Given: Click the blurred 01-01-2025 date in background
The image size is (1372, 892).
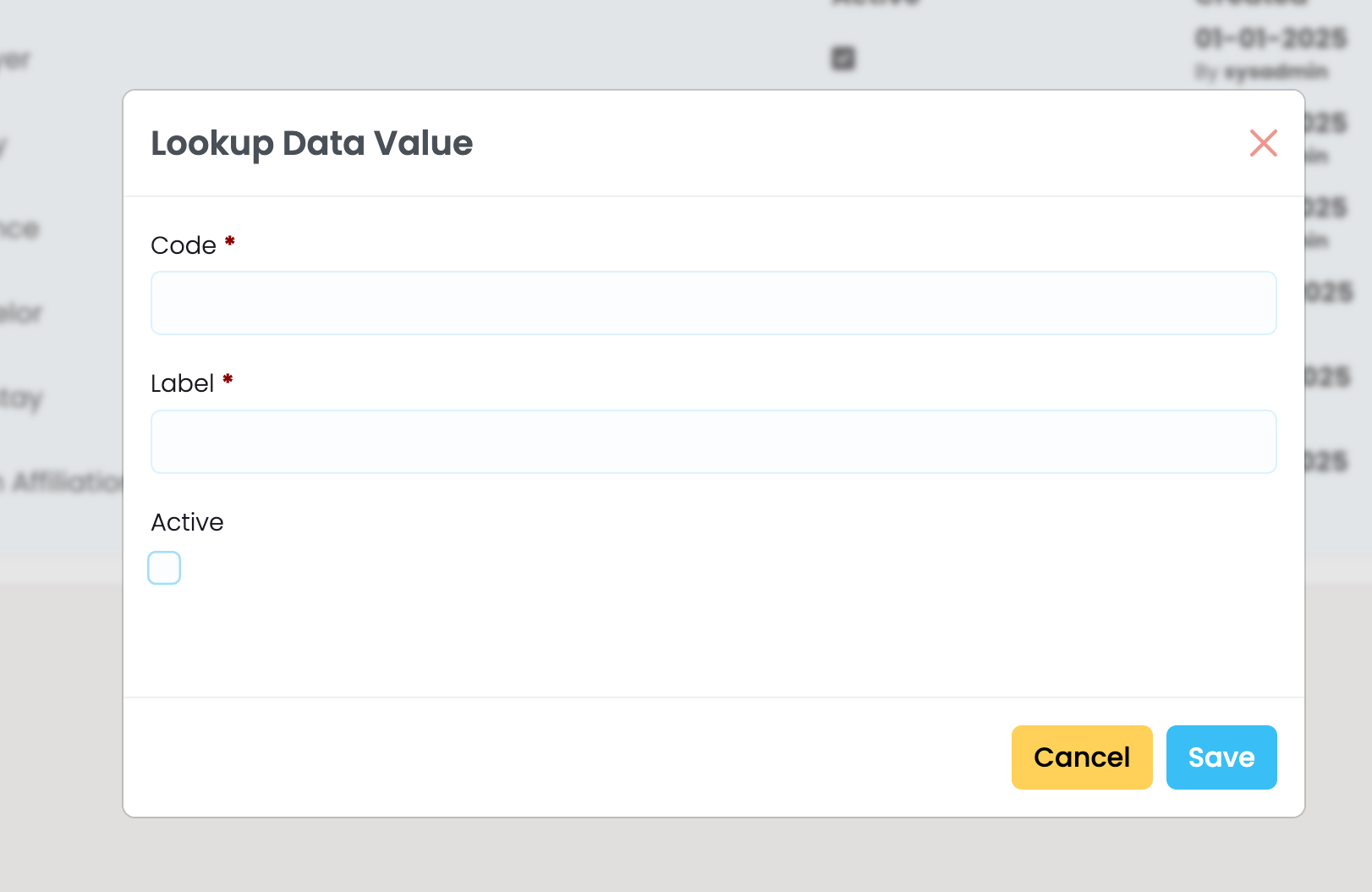Looking at the screenshot, I should pos(1270,39).
